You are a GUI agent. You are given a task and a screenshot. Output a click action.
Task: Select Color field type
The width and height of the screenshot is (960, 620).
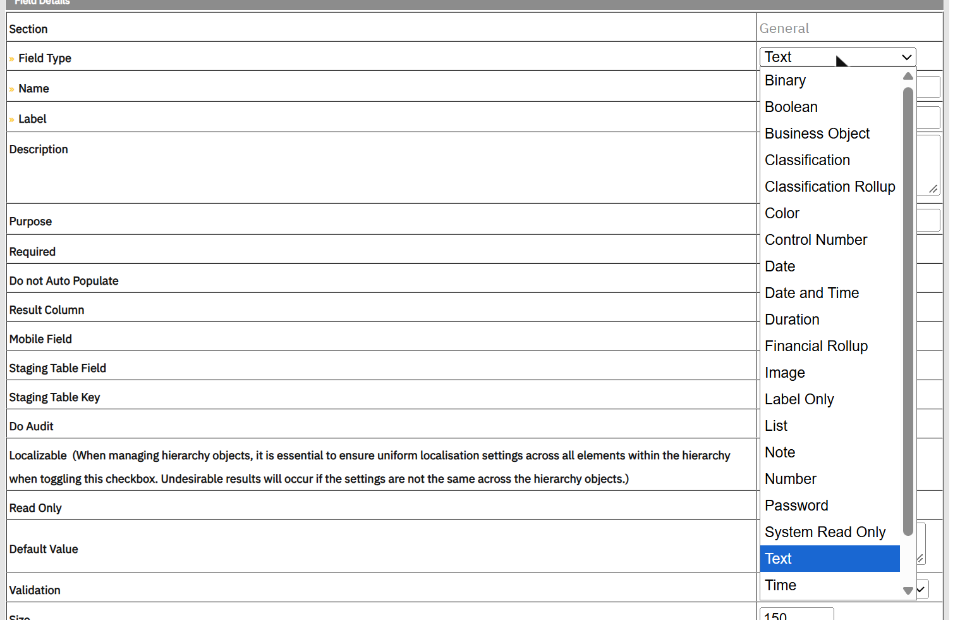point(830,214)
